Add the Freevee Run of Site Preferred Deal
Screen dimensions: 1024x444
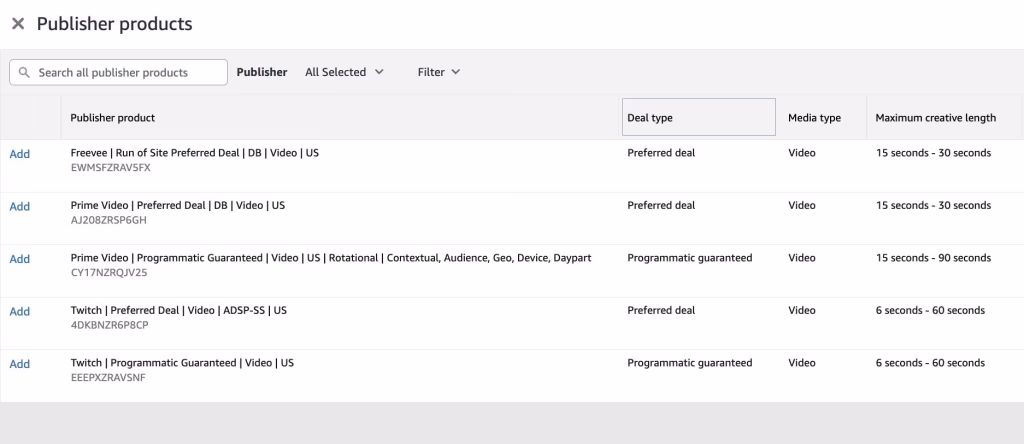tap(20, 154)
